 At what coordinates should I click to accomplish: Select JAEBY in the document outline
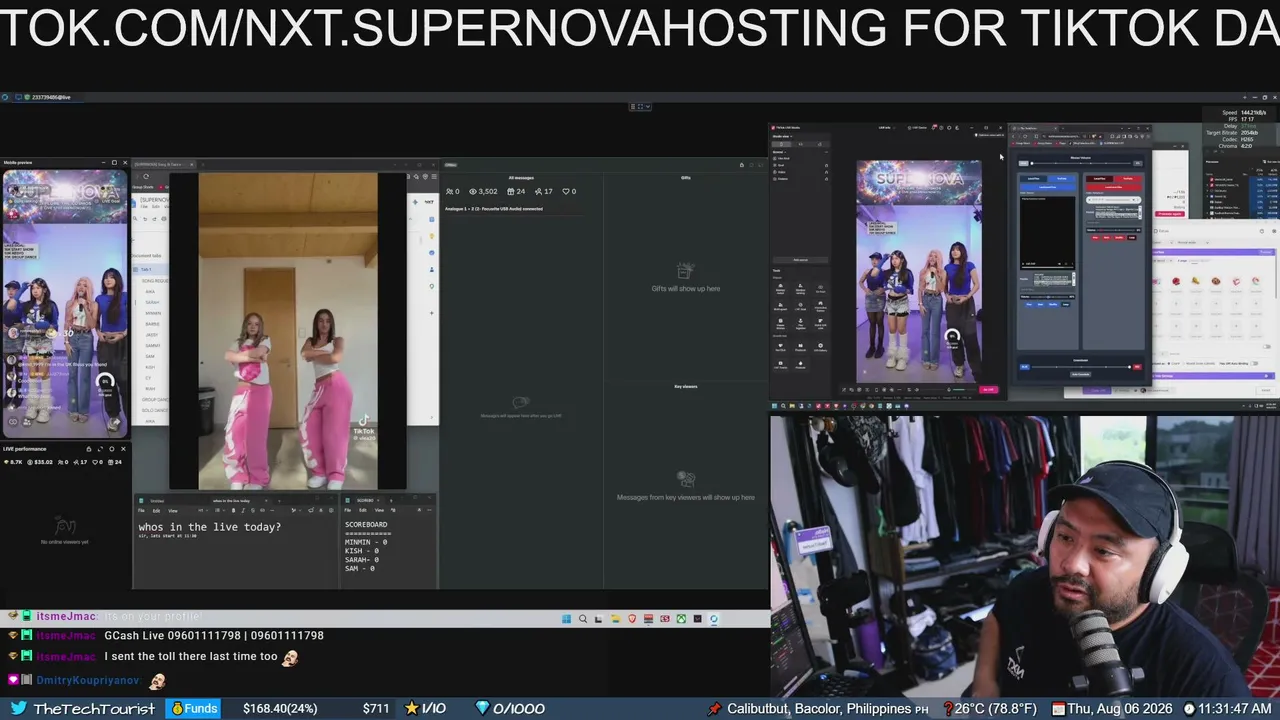click(151, 335)
